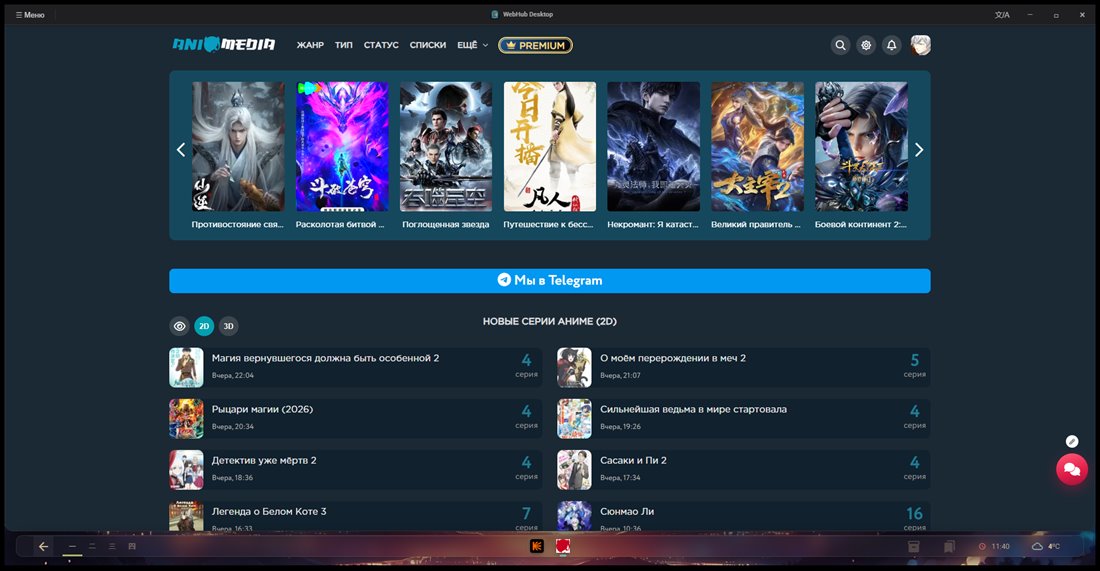Open Сюнмао Ли entry
This screenshot has height=571, width=1100.
744,516
